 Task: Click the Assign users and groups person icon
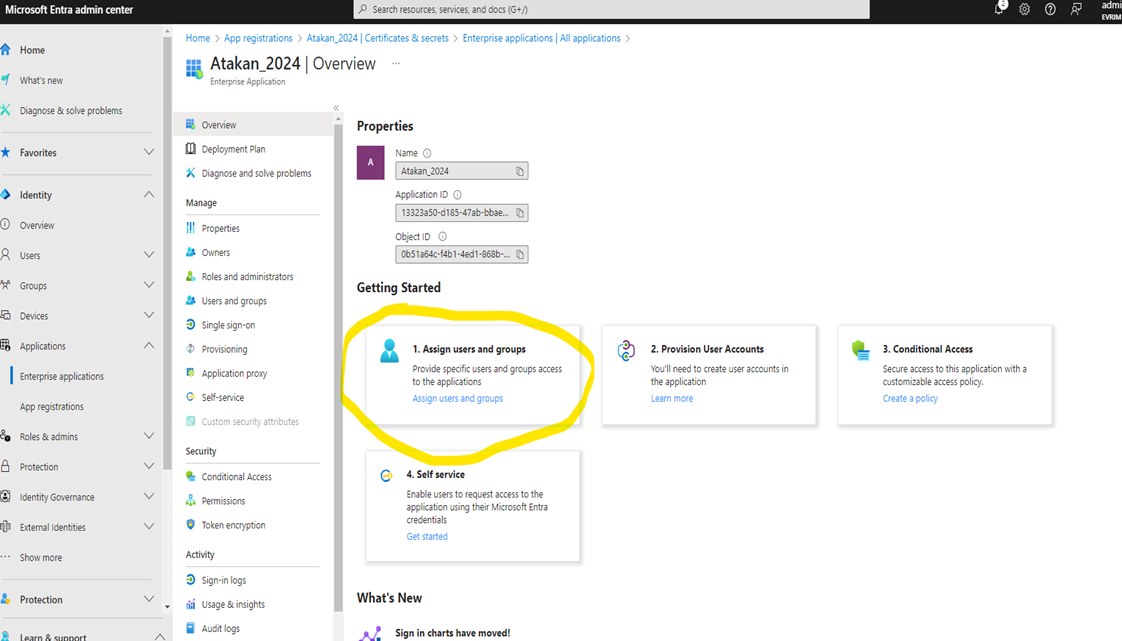click(390, 351)
